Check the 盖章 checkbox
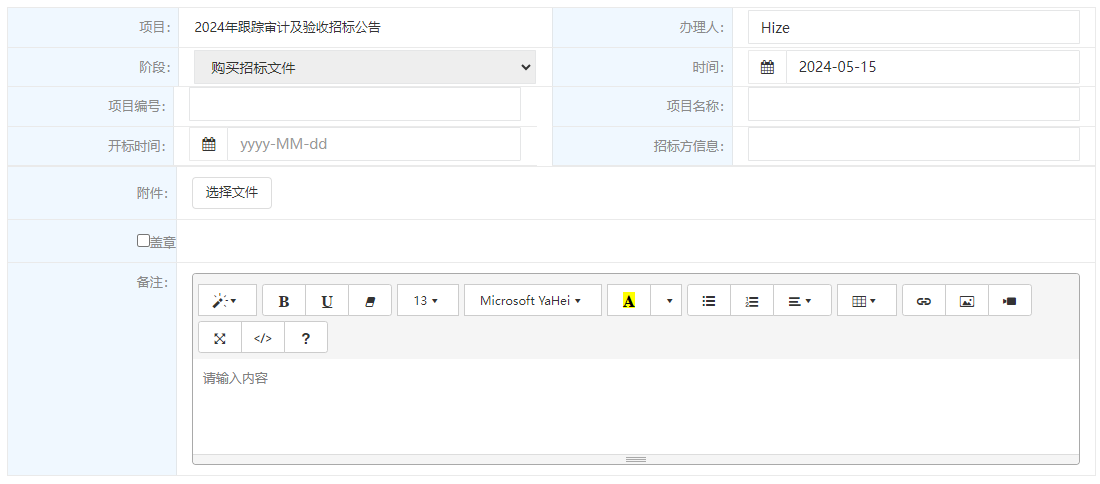The height and width of the screenshot is (484, 1100). coord(143,241)
